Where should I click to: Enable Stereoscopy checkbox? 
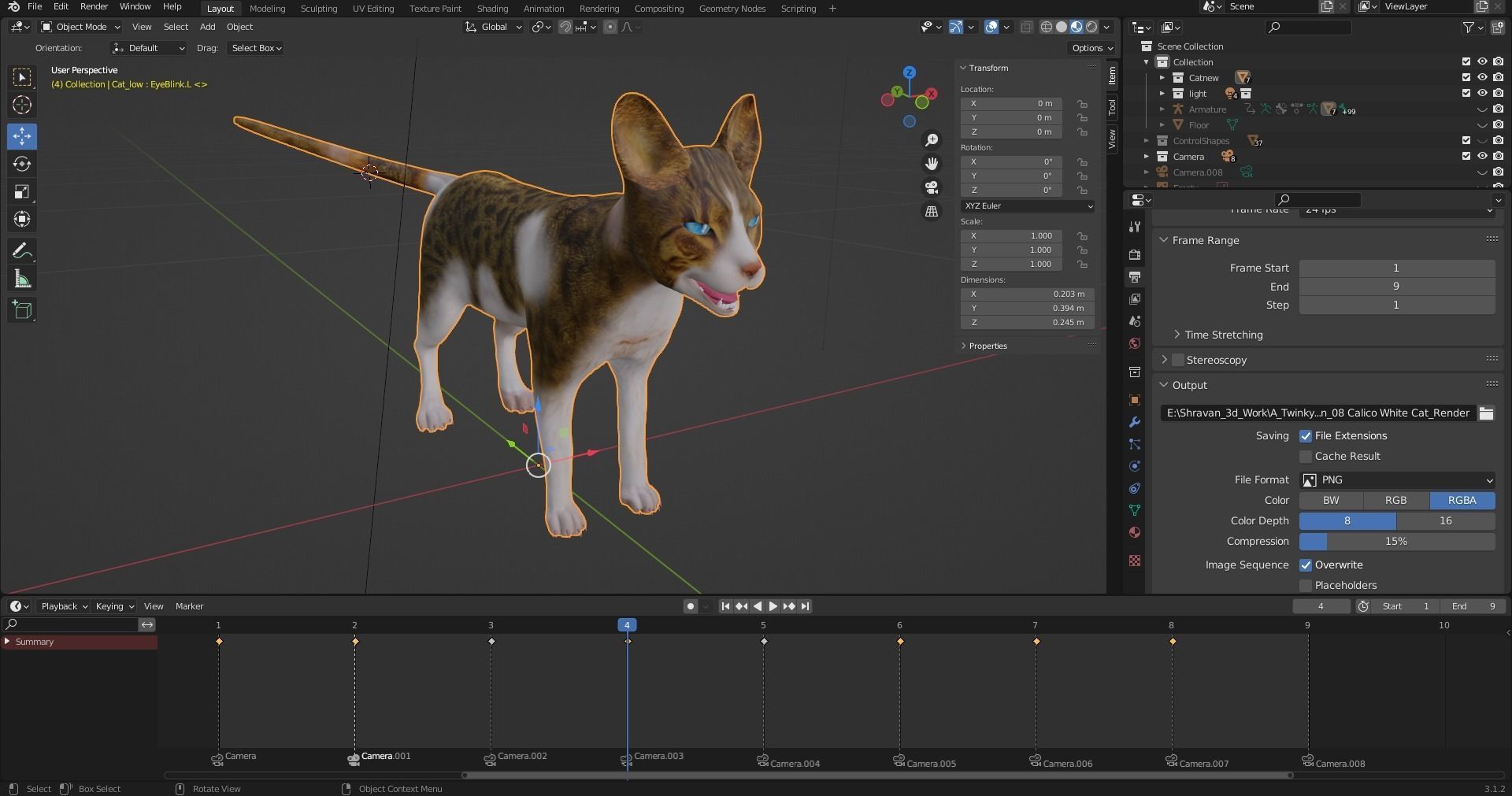1178,361
